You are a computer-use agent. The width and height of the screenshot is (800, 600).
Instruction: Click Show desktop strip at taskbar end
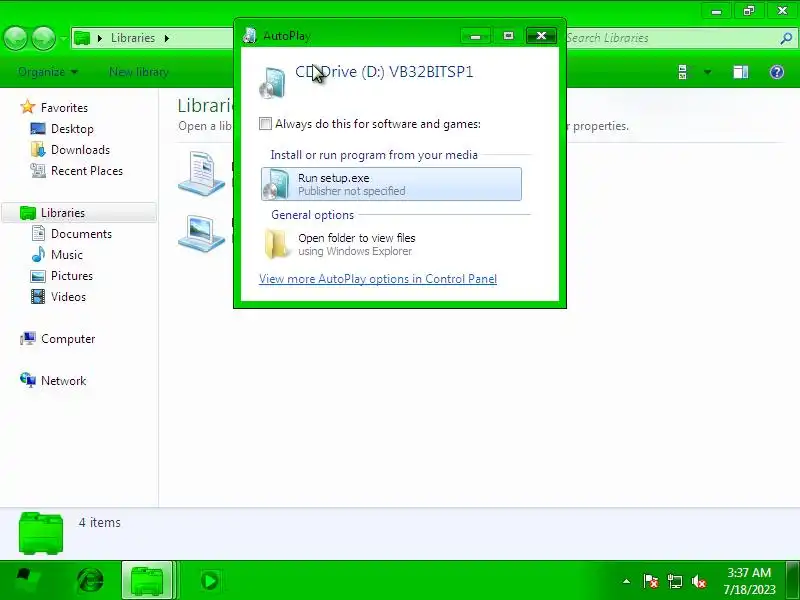point(793,580)
